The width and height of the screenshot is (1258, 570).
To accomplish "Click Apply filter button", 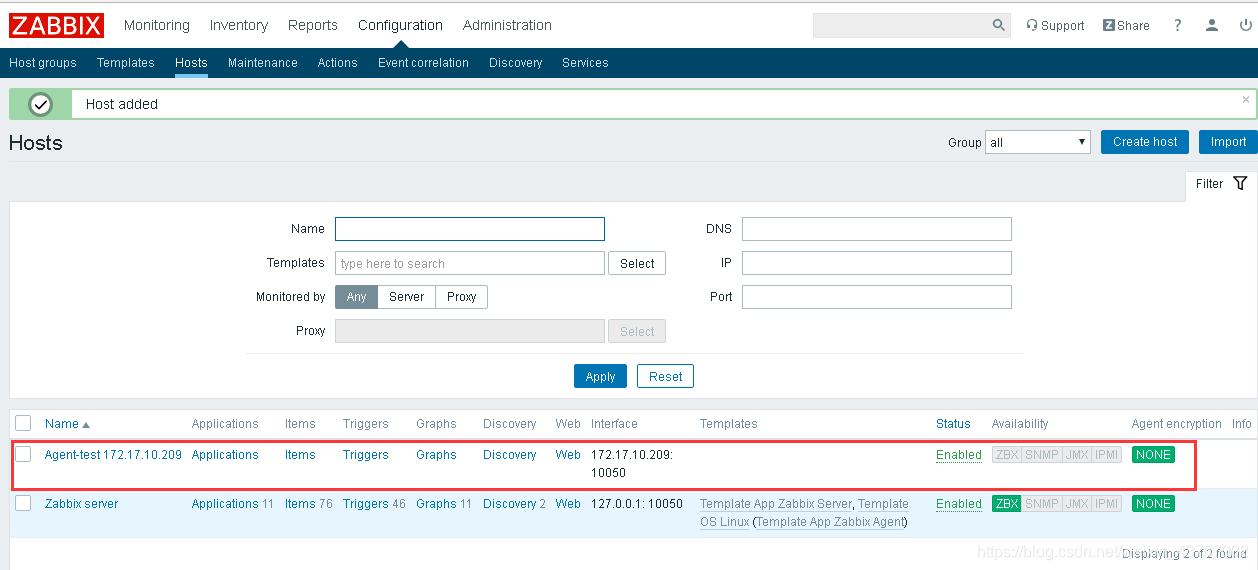I will point(600,377).
